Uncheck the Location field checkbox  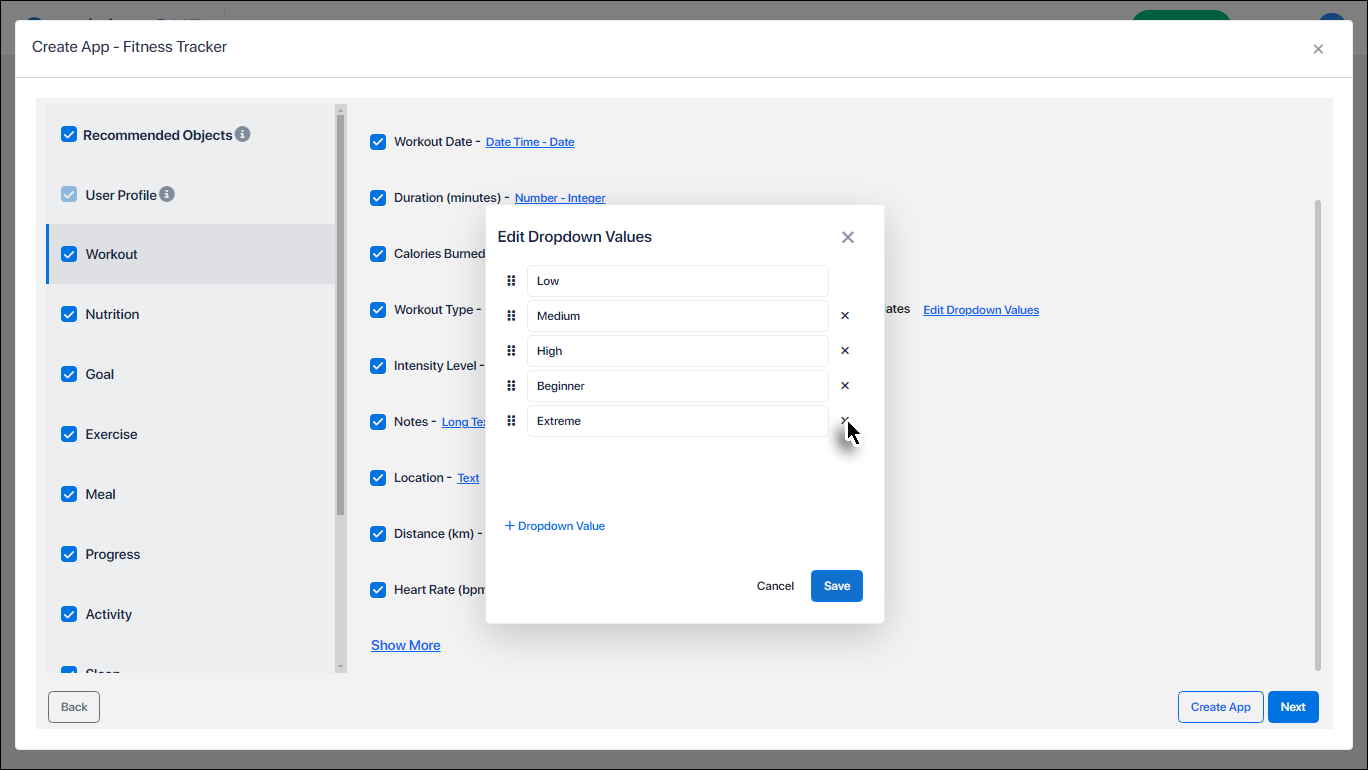tap(378, 478)
